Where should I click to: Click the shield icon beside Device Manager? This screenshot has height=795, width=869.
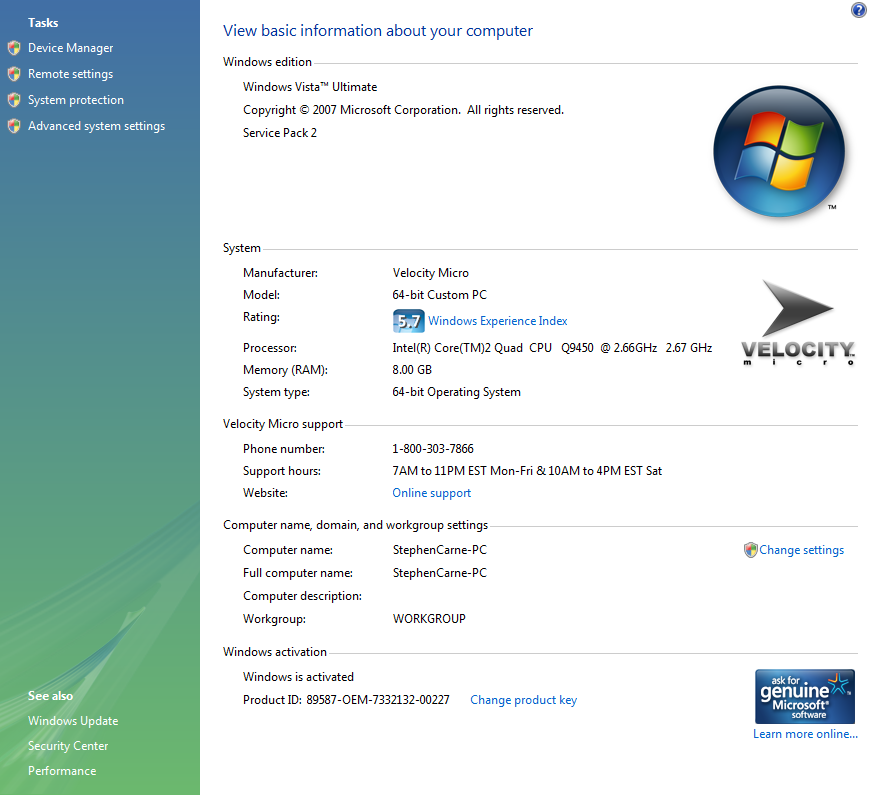point(14,48)
